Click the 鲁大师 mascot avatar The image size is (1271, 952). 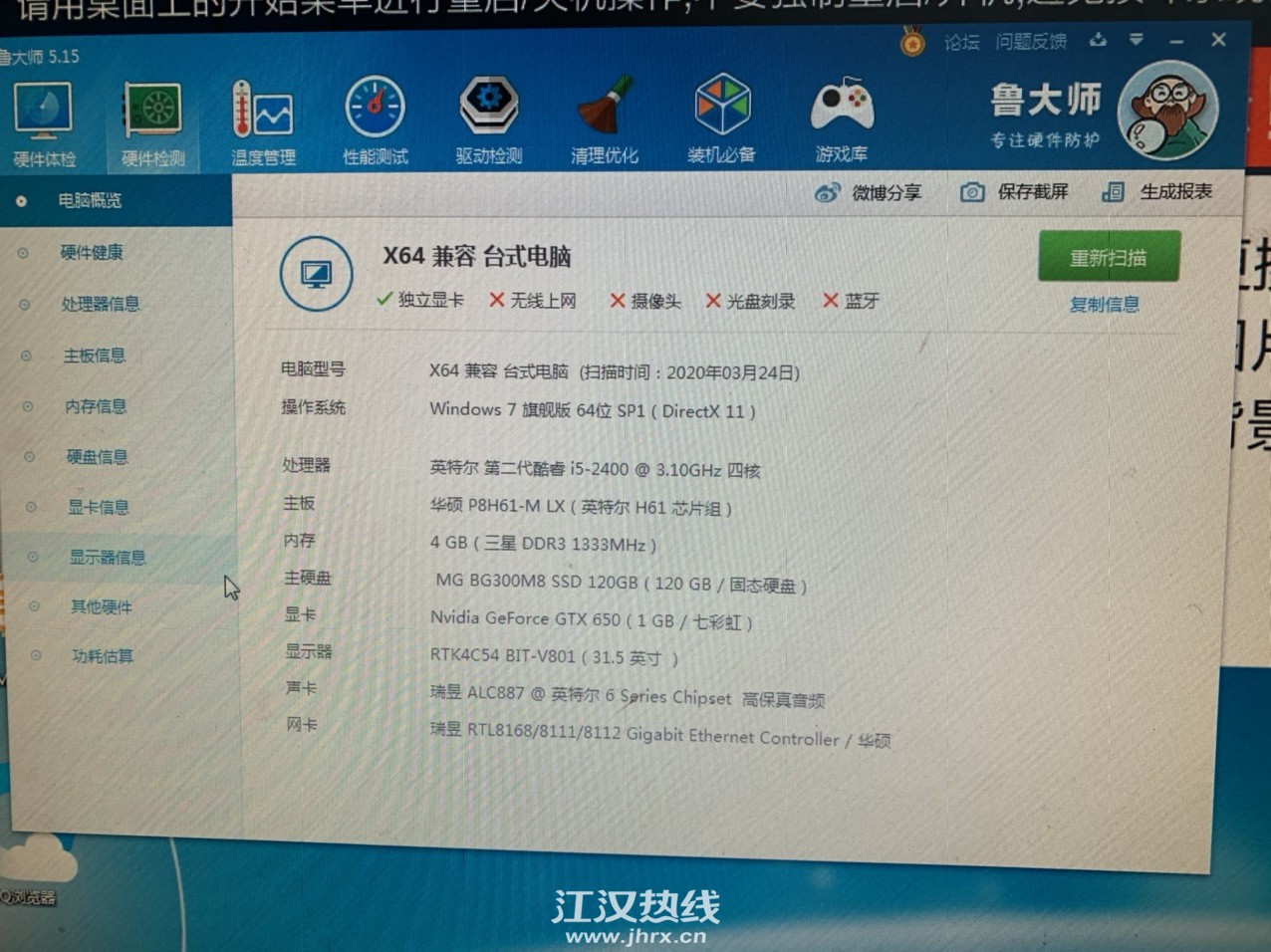point(1167,111)
